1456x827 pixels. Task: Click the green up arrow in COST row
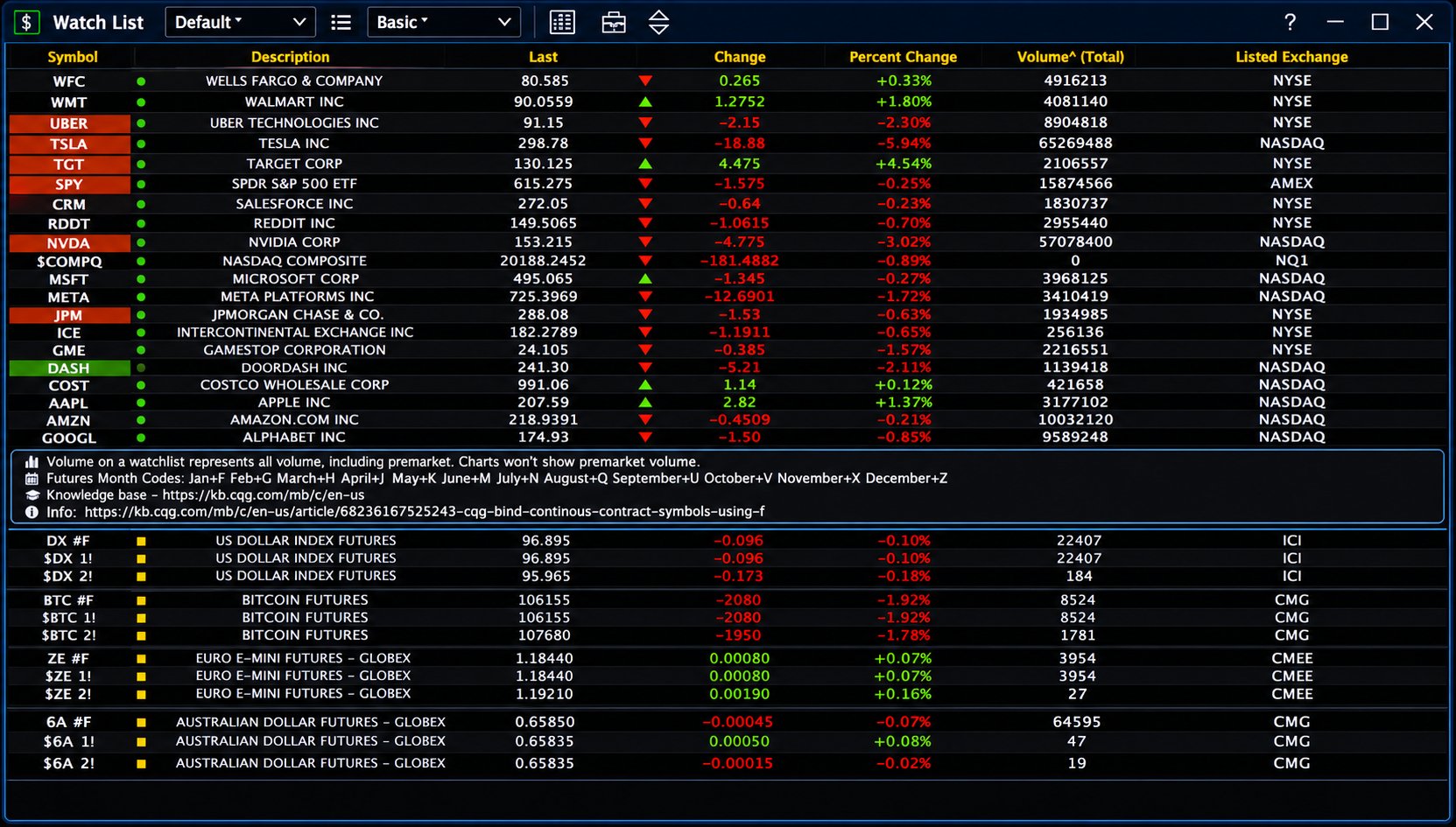click(645, 385)
